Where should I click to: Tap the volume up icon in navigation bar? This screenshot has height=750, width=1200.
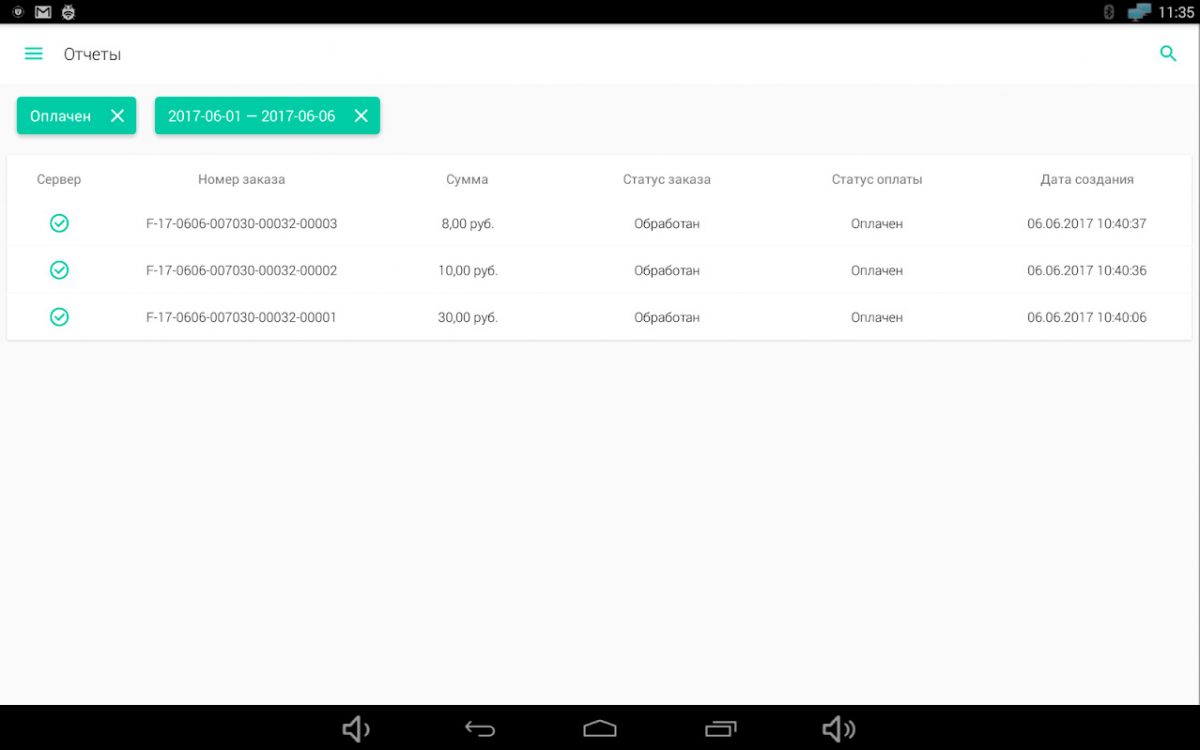point(839,729)
